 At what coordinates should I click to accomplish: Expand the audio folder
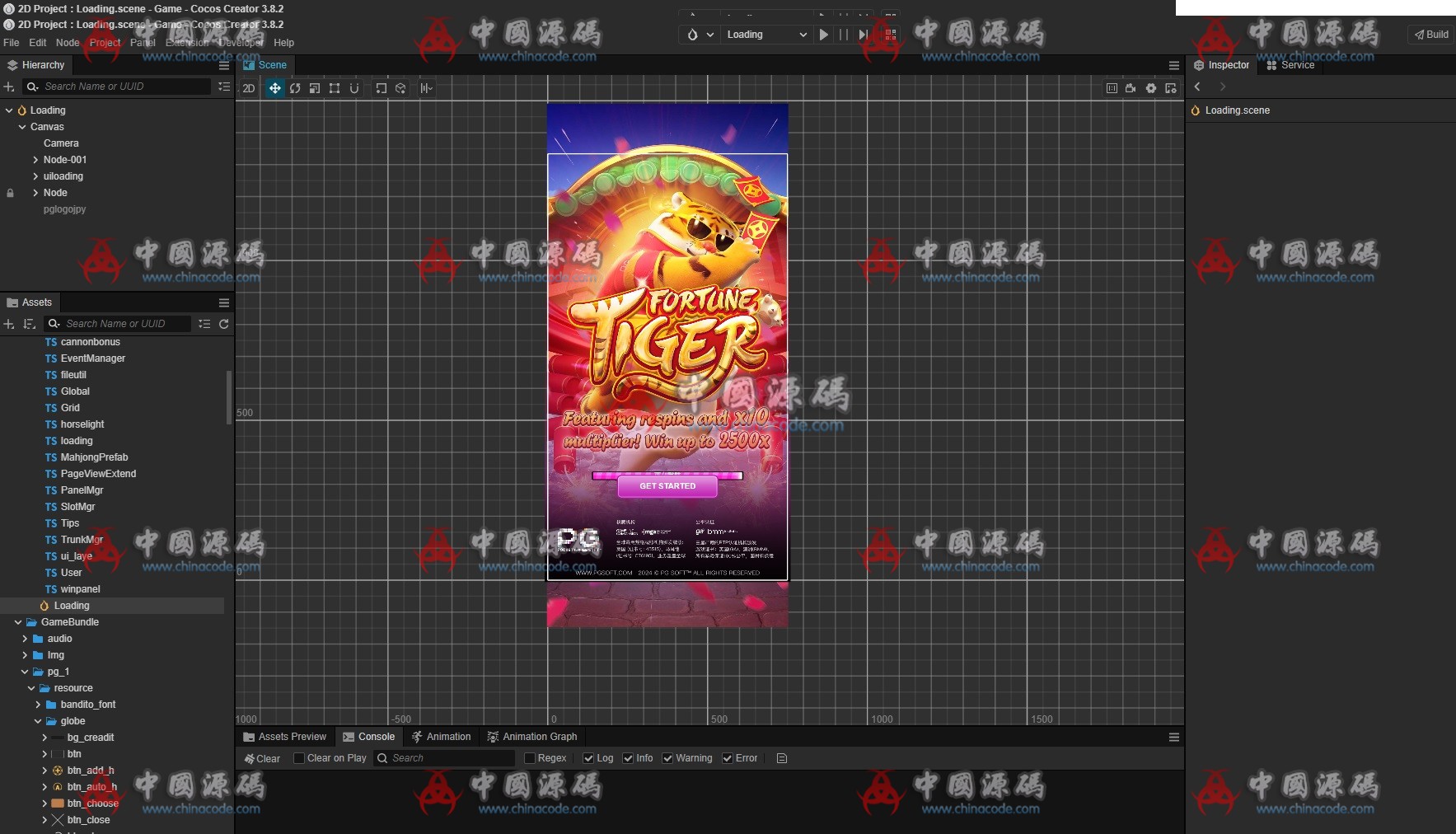(25, 639)
